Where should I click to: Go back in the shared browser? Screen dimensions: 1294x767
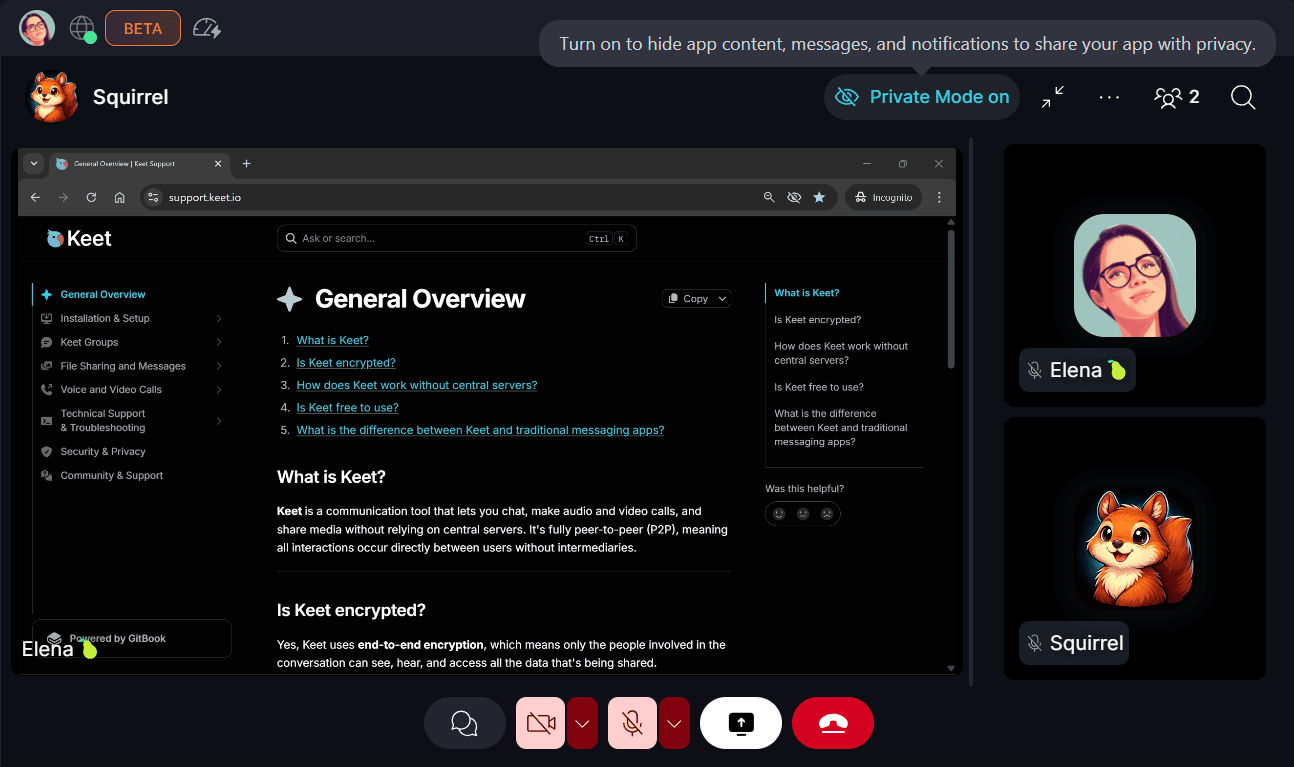[36, 198]
